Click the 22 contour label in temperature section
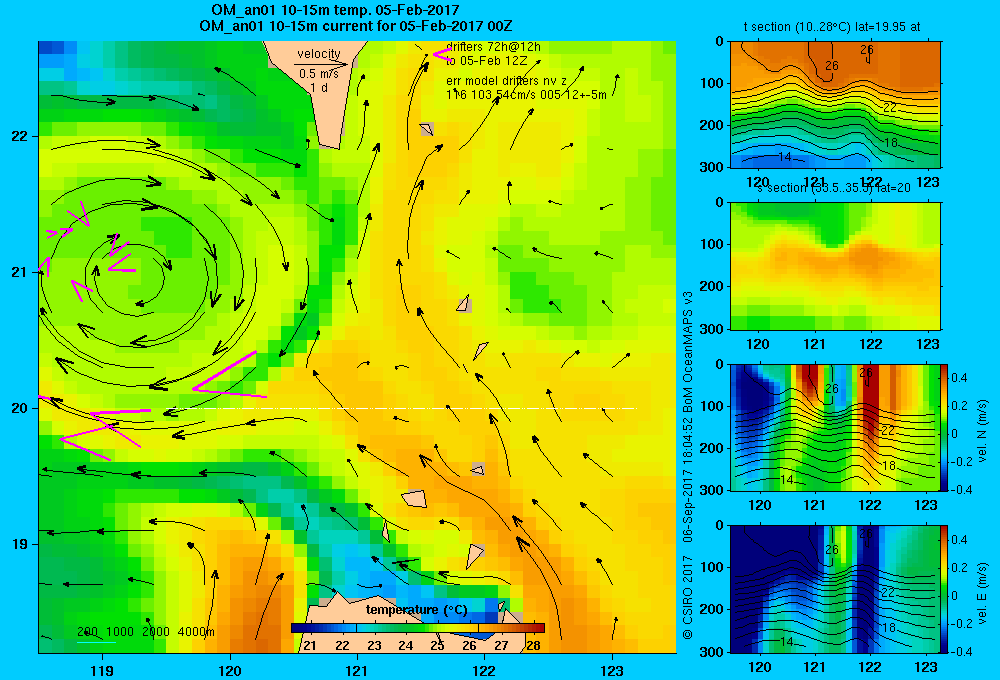This screenshot has height=680, width=1000. [x=890, y=108]
